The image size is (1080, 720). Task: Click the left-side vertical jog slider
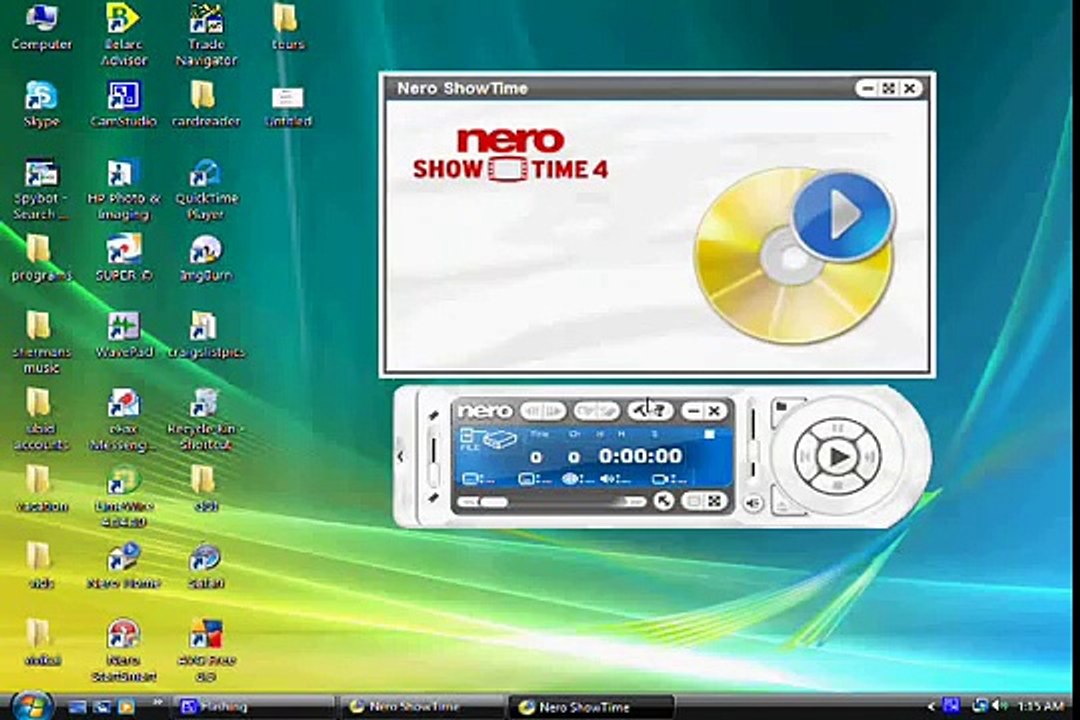[433, 456]
